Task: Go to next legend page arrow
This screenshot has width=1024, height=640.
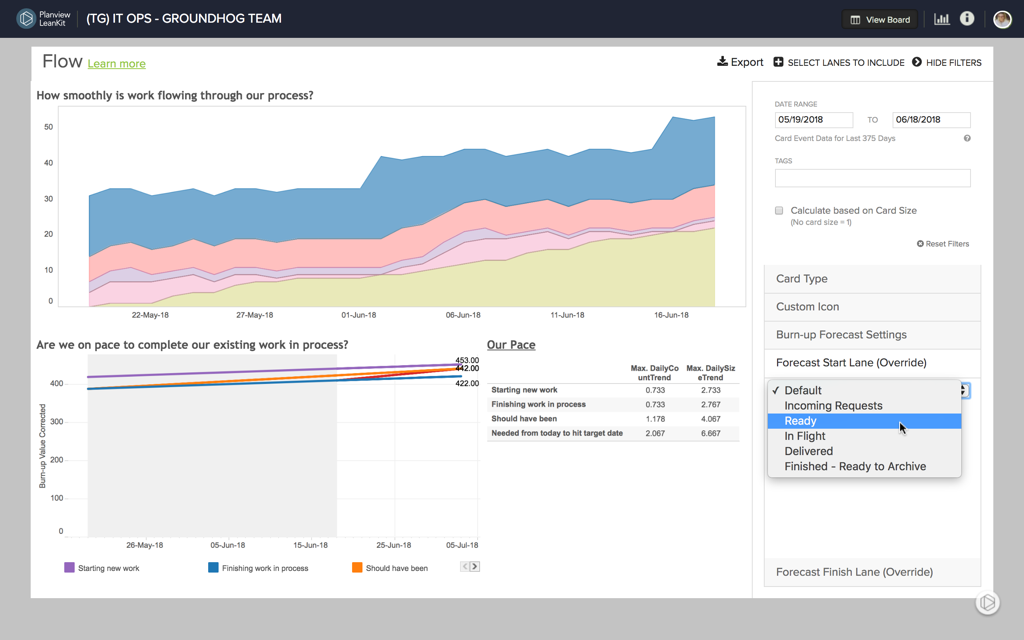Action: 475,567
